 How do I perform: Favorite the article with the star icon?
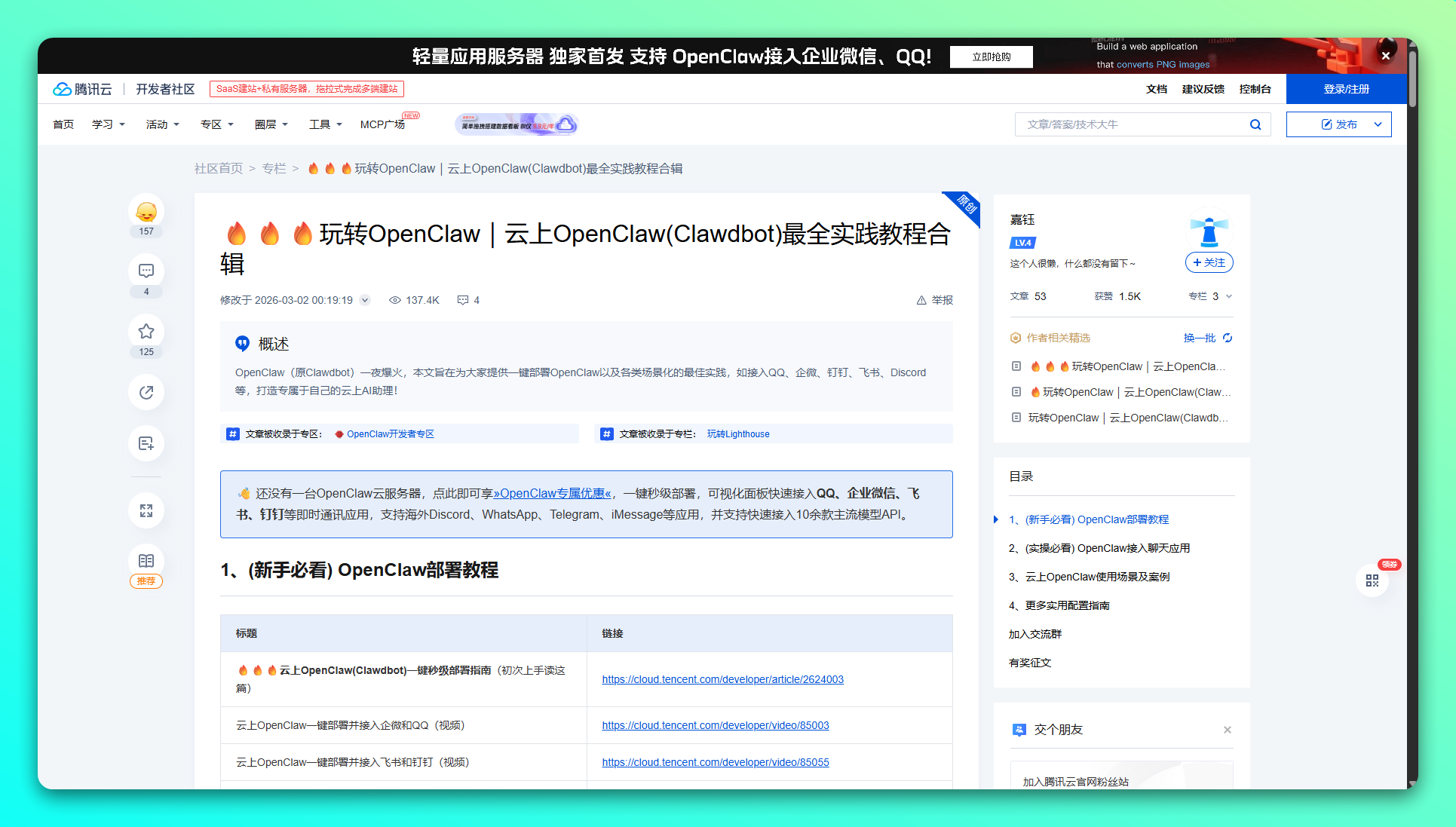[146, 331]
